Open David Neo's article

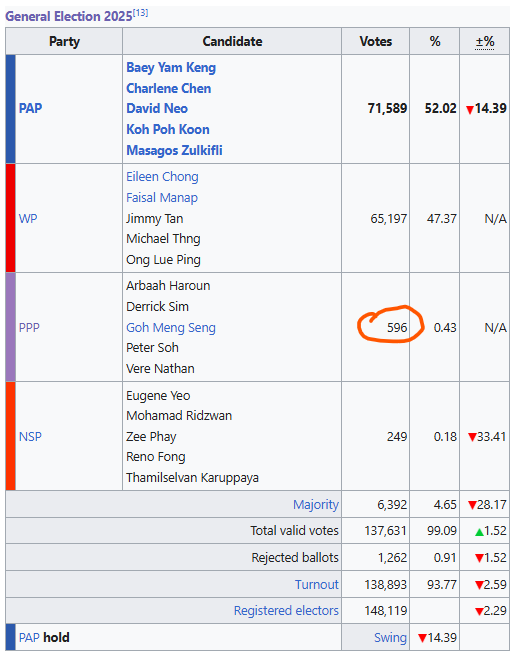click(157, 109)
